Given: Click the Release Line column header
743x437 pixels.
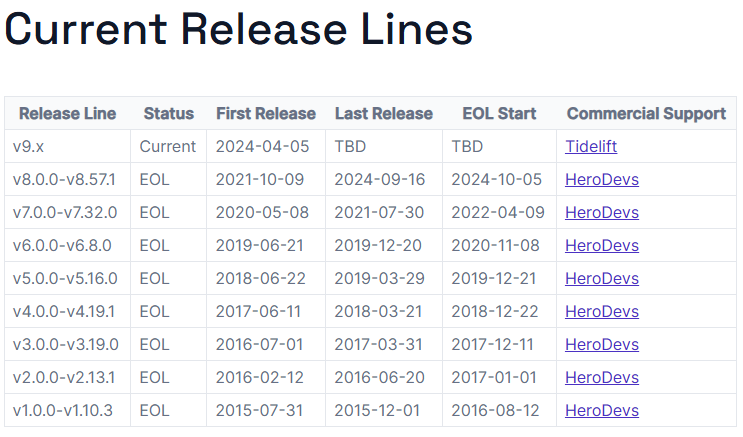Looking at the screenshot, I should point(67,114).
